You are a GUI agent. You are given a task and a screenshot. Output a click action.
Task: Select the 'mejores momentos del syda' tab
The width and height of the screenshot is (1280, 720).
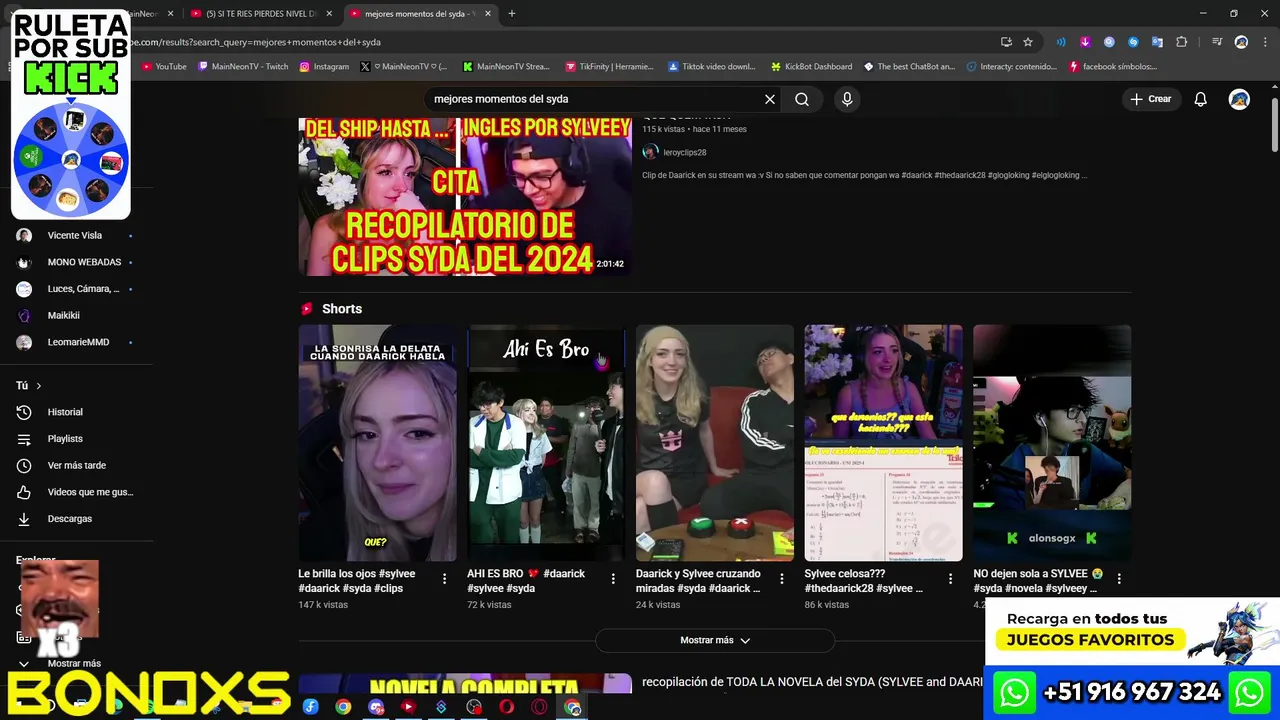click(419, 14)
